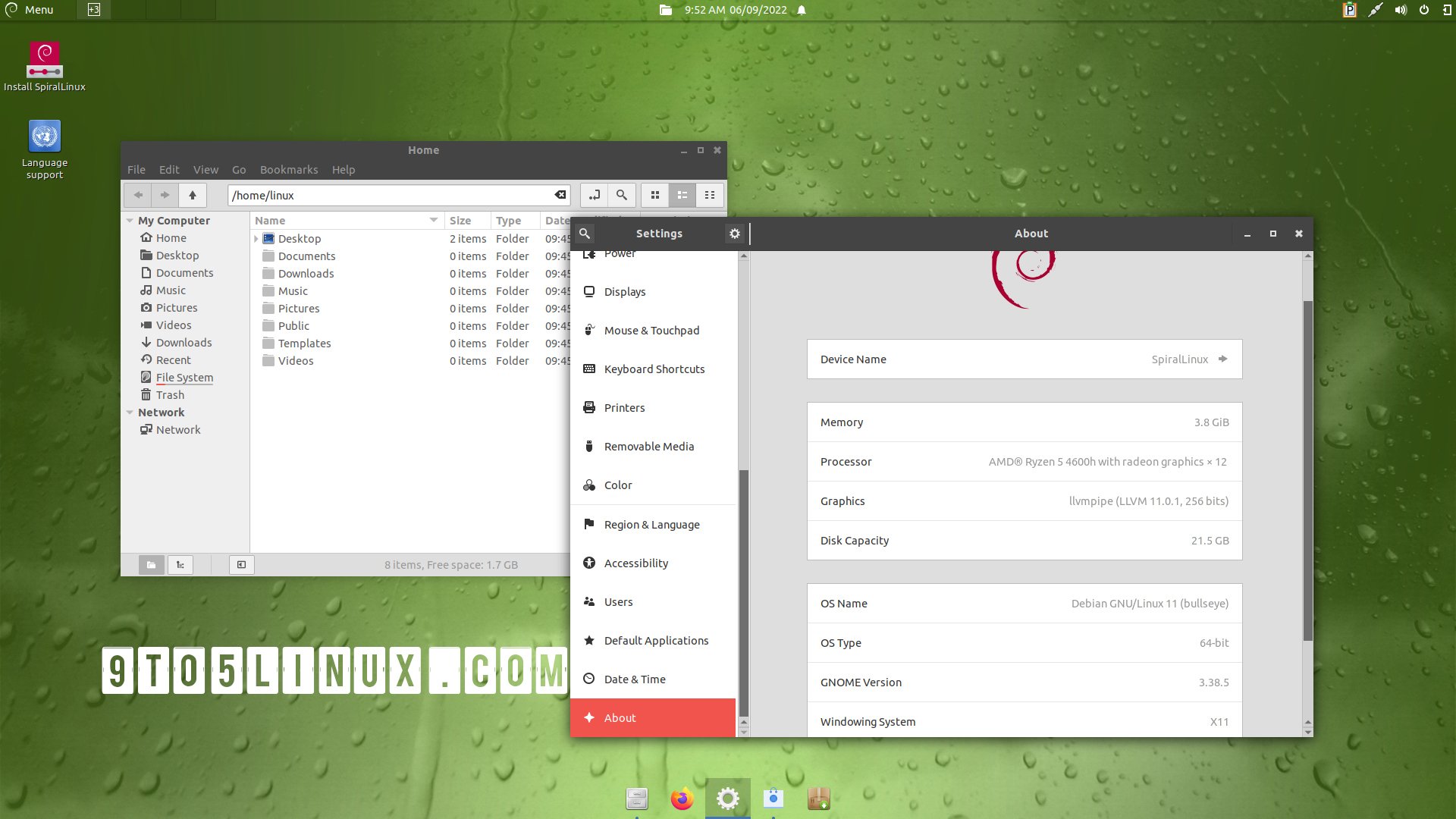Open Date & Time settings
Image resolution: width=1456 pixels, height=819 pixels.
(653, 679)
